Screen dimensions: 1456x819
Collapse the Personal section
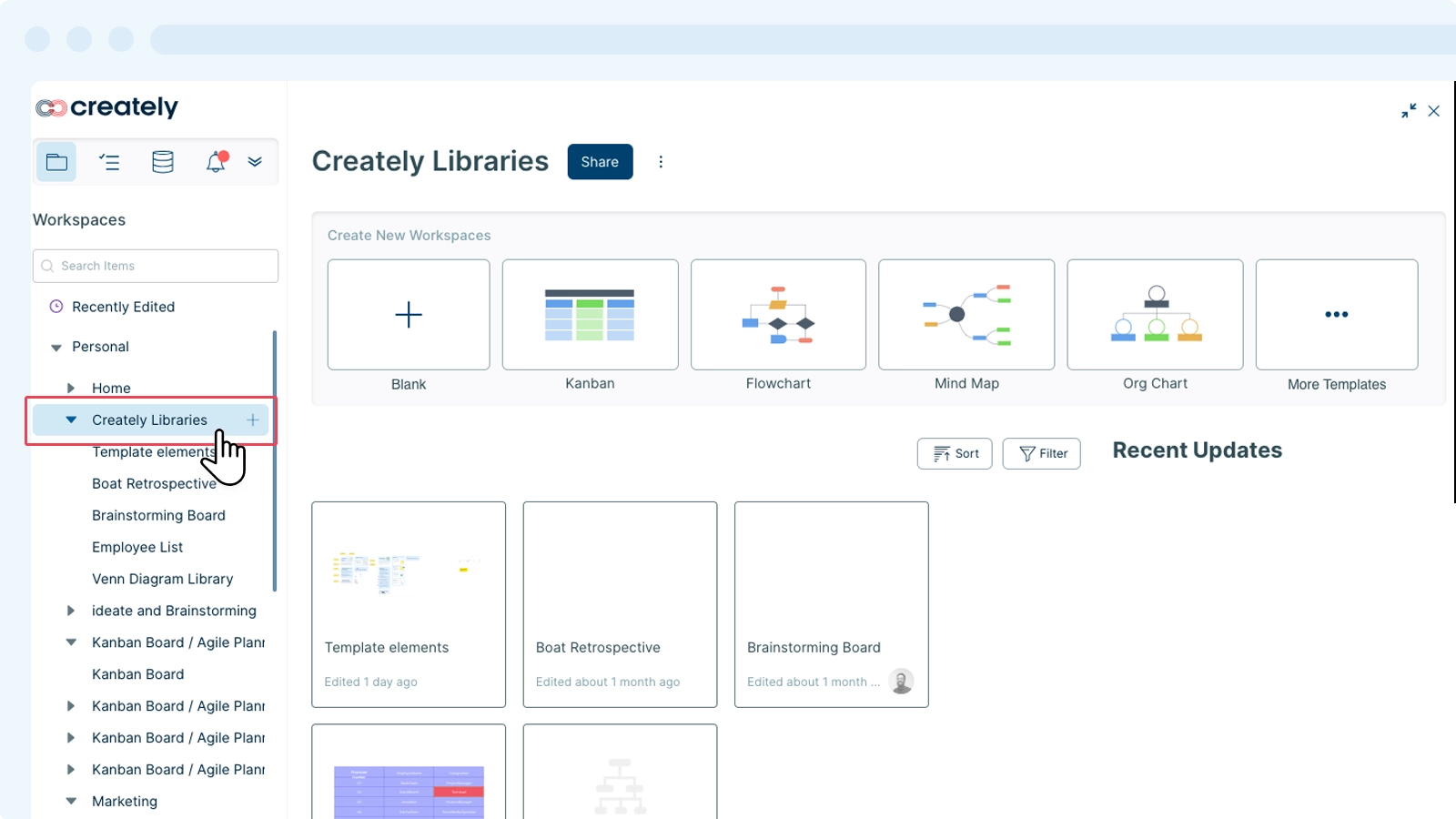56,348
